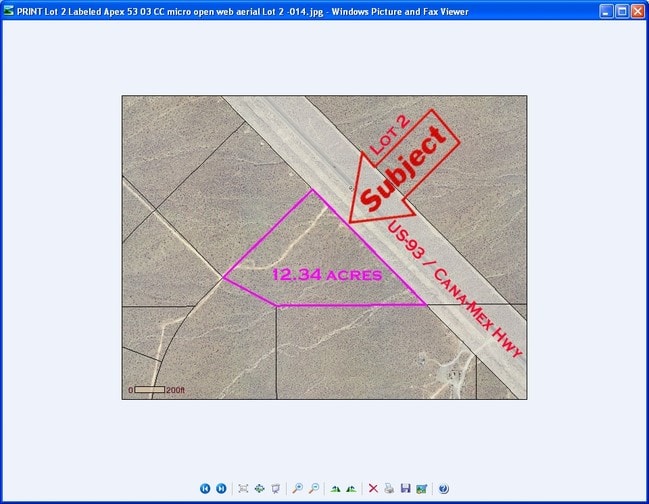649x504 pixels.
Task: Open the image for editing
Action: pyautogui.click(x=421, y=488)
